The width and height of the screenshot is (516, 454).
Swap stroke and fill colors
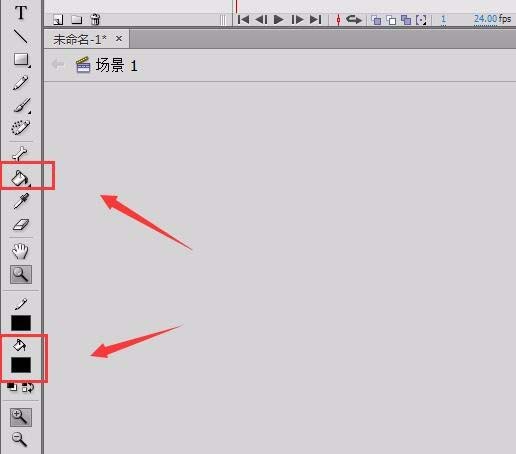point(28,387)
